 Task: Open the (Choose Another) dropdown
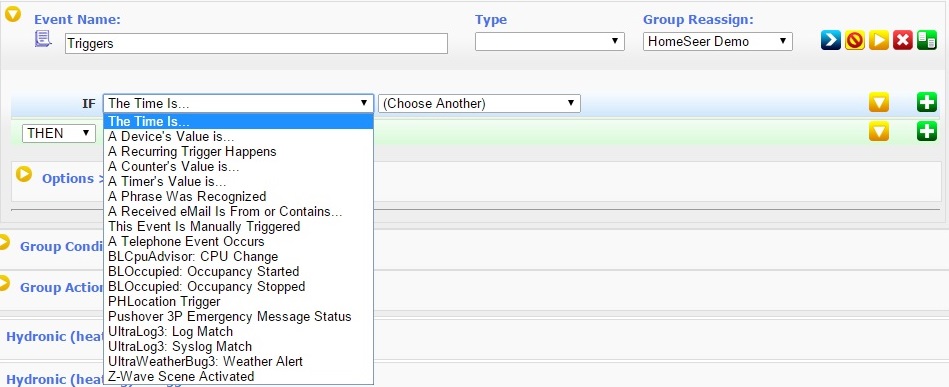pyautogui.click(x=479, y=103)
